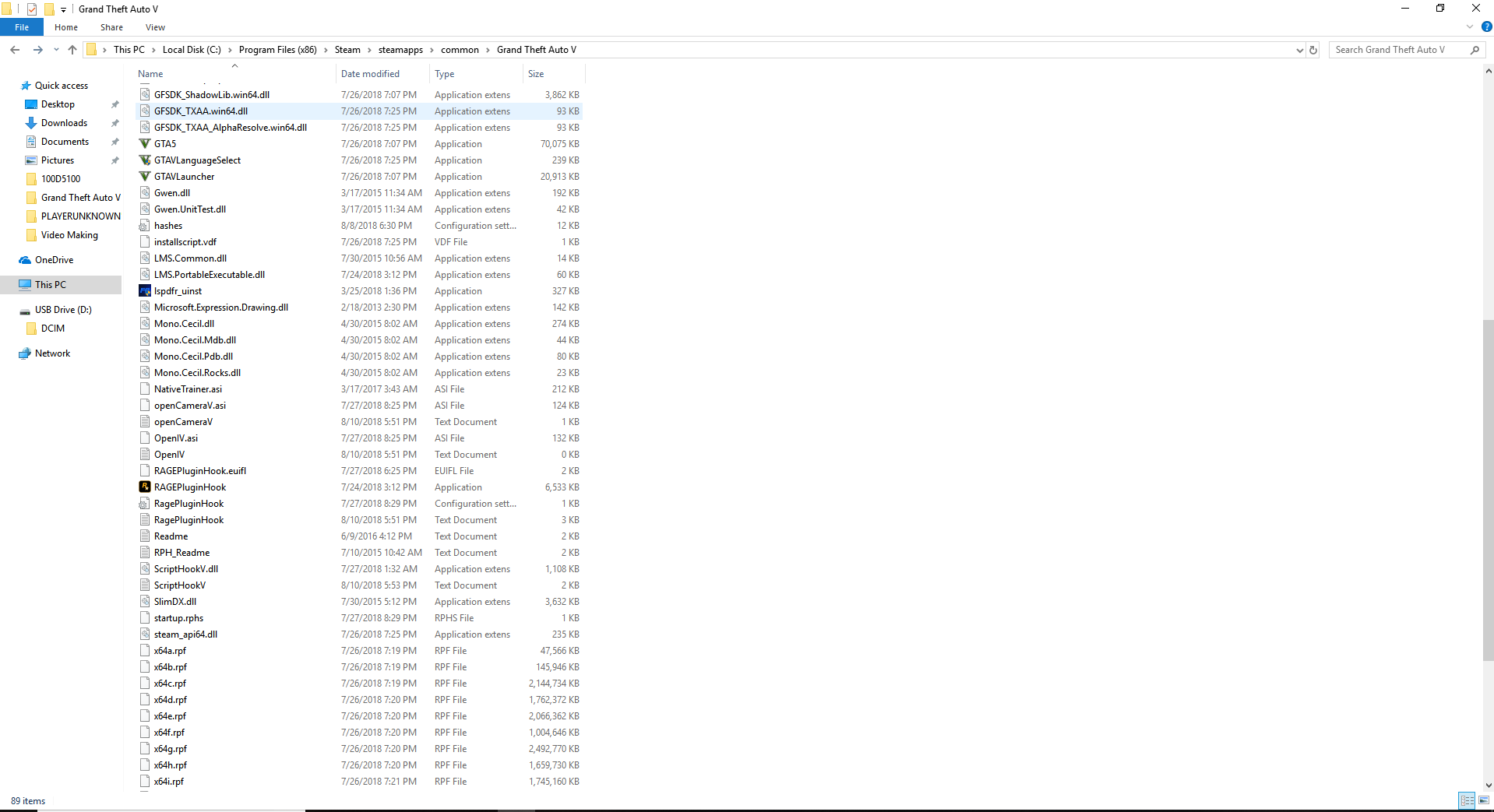Expand the chevron after steamapps in breadcrumb
Screen dimensions: 1494x812
coord(432,50)
